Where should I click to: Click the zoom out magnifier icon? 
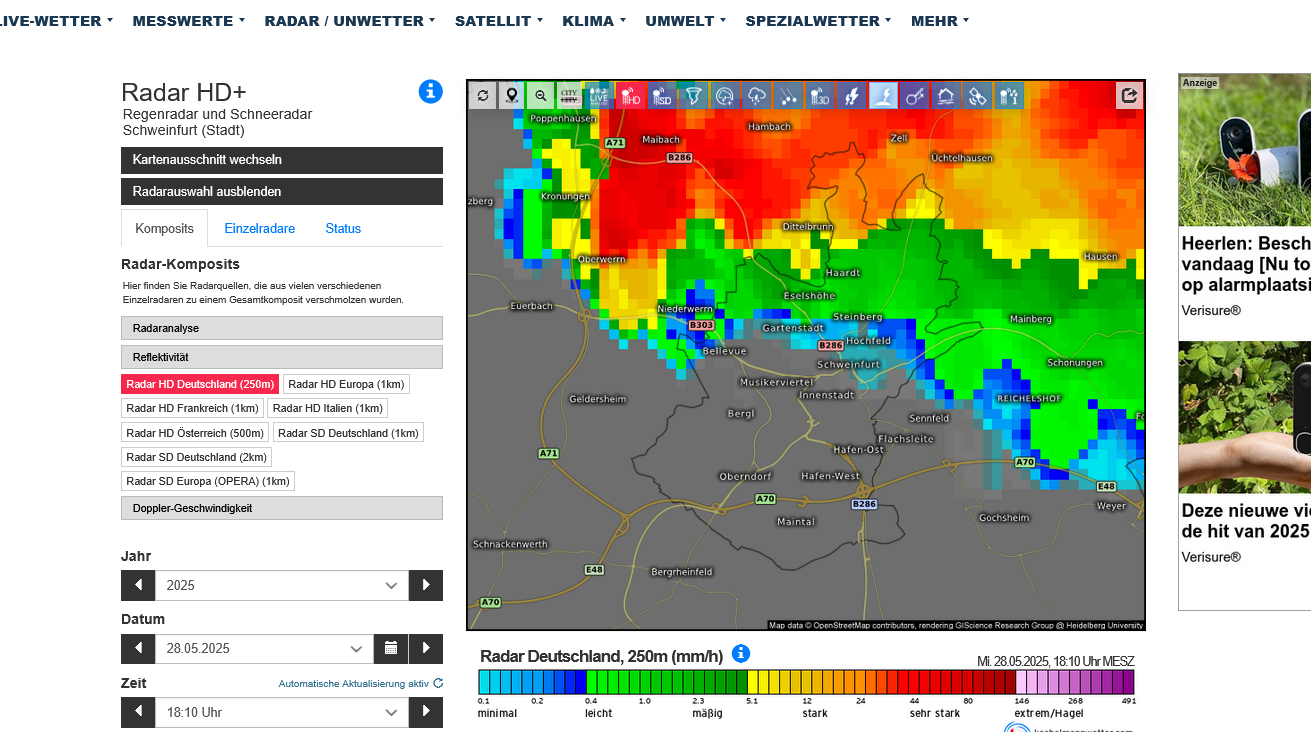(541, 96)
